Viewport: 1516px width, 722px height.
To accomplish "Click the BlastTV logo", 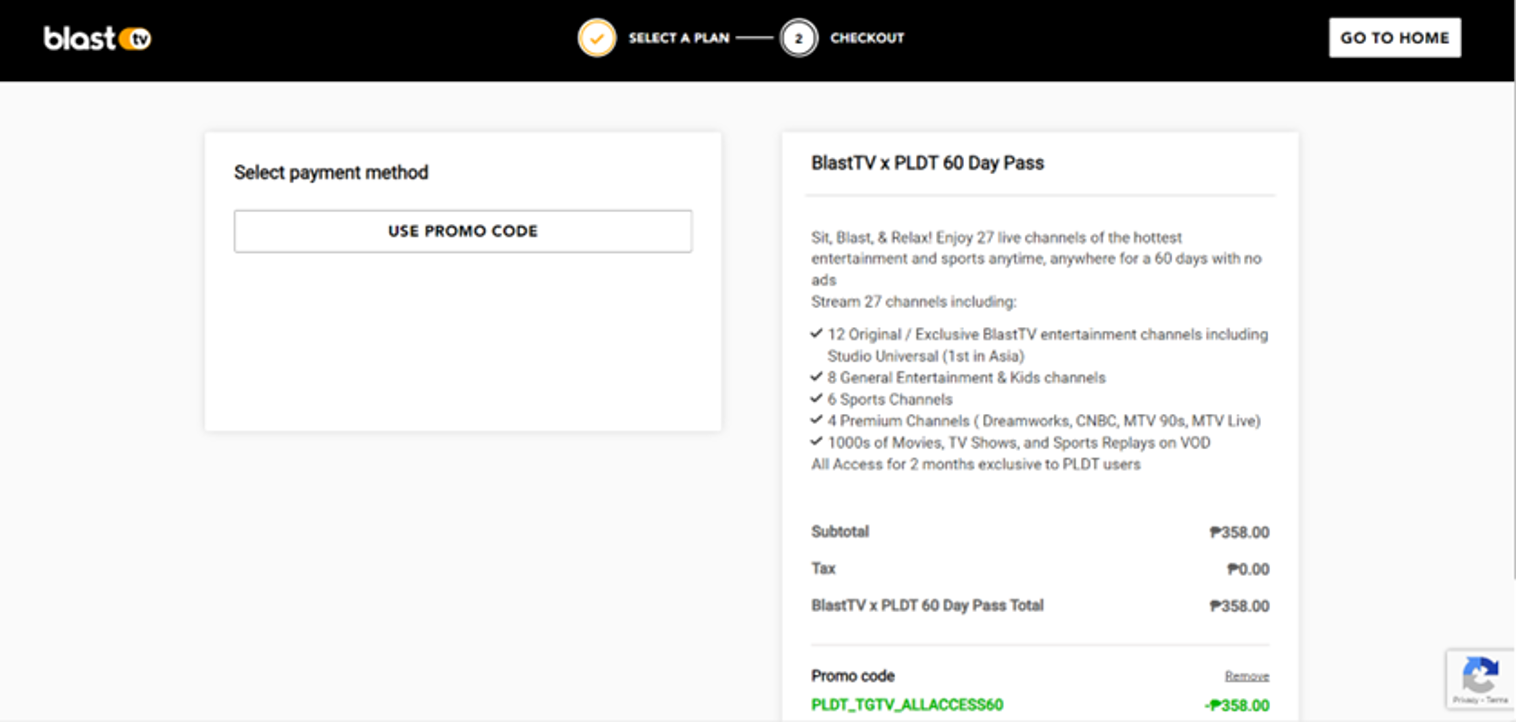I will tap(97, 38).
